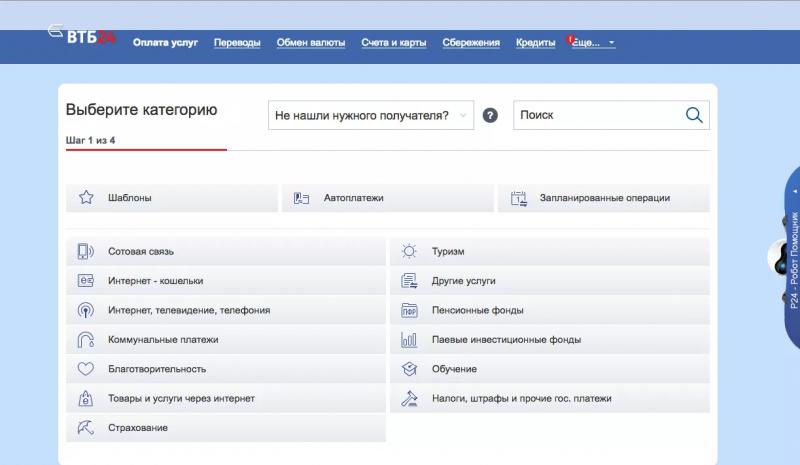Go to the Переводы section
This screenshot has height=465, width=800.
pyautogui.click(x=237, y=42)
